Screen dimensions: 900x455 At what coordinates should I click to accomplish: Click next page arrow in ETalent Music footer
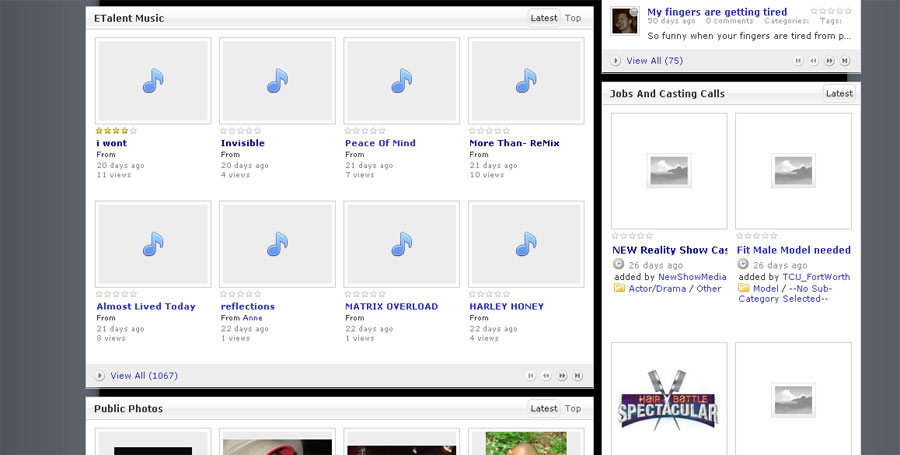point(562,376)
